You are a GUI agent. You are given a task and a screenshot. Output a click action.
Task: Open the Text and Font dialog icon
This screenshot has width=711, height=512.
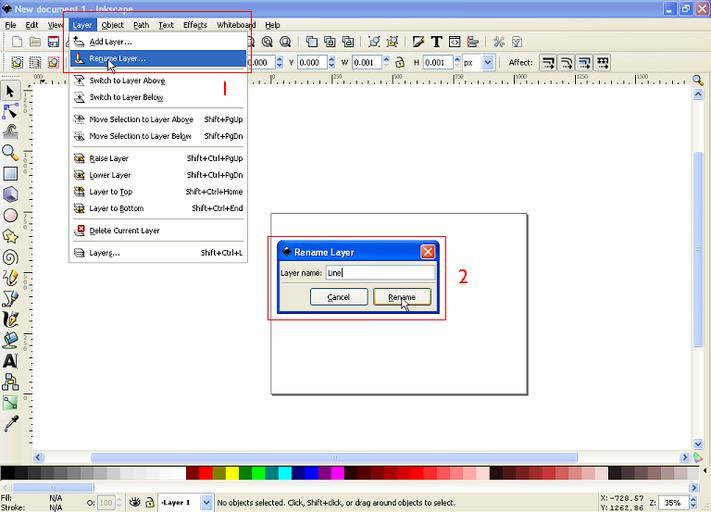coord(436,42)
